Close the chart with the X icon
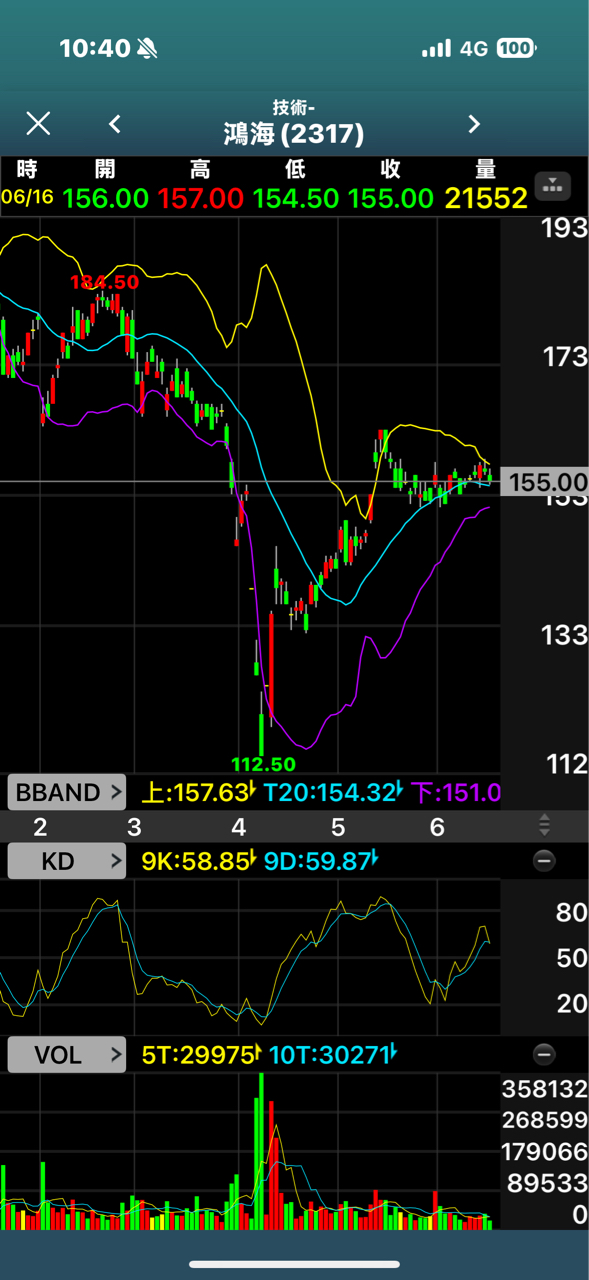The image size is (589, 1280). click(38, 124)
